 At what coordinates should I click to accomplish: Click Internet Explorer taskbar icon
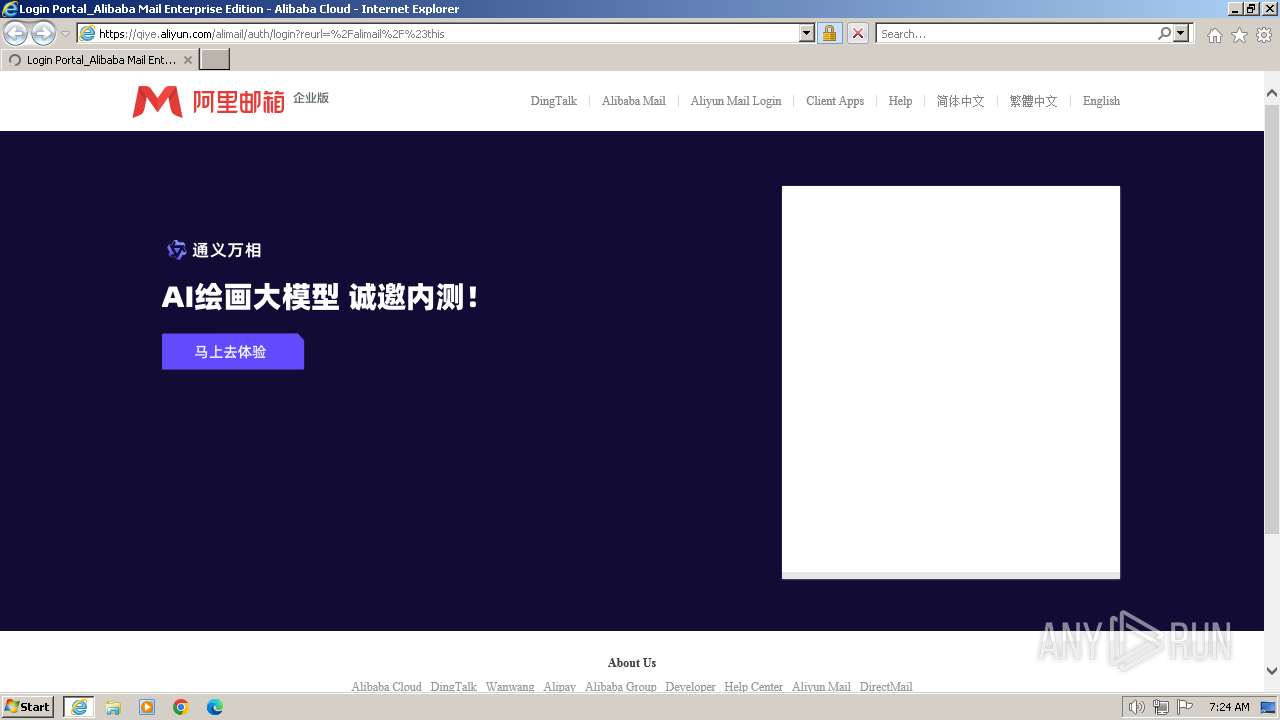(79, 707)
